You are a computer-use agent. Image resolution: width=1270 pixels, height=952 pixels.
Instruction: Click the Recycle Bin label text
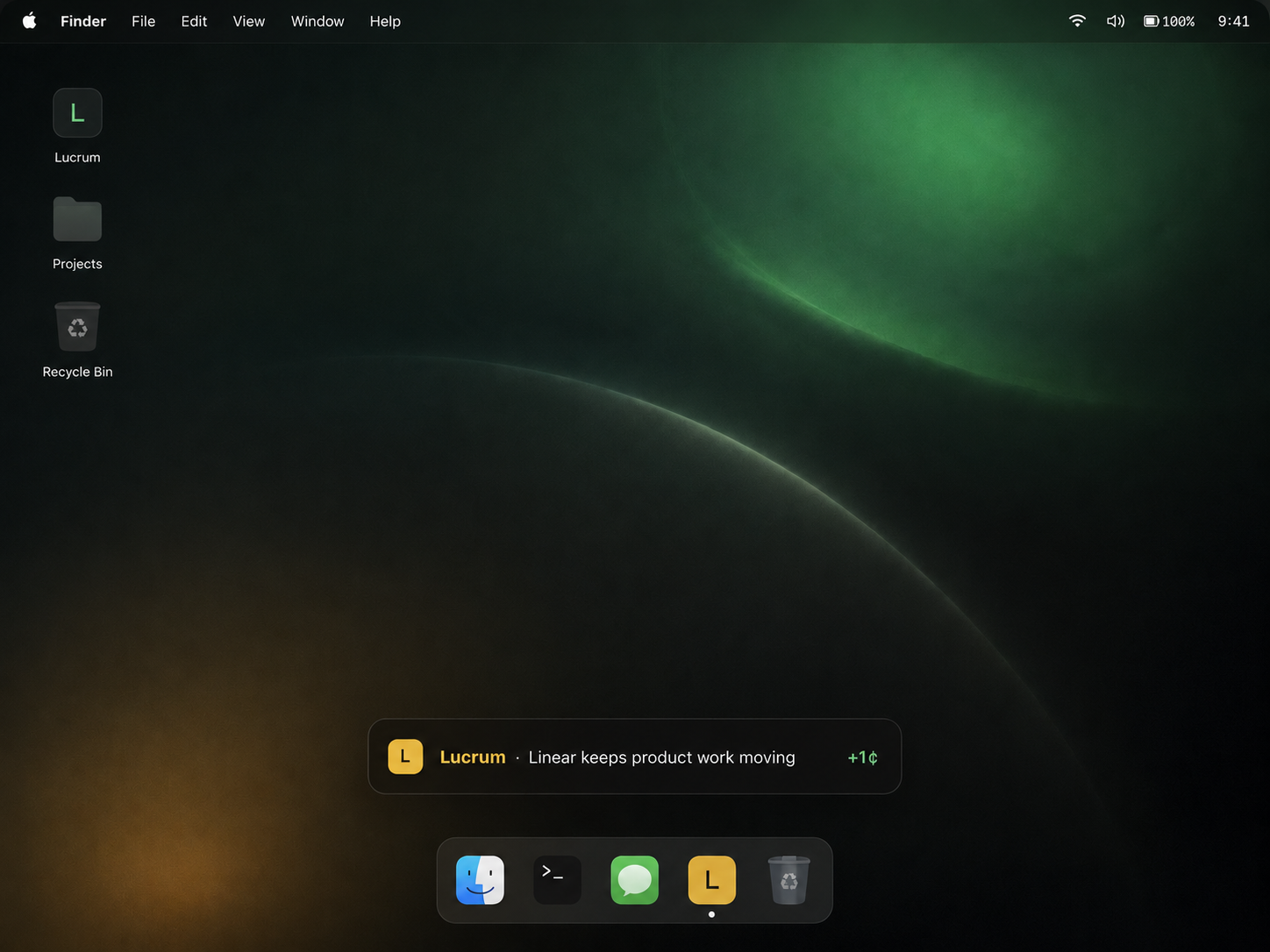[77, 372]
